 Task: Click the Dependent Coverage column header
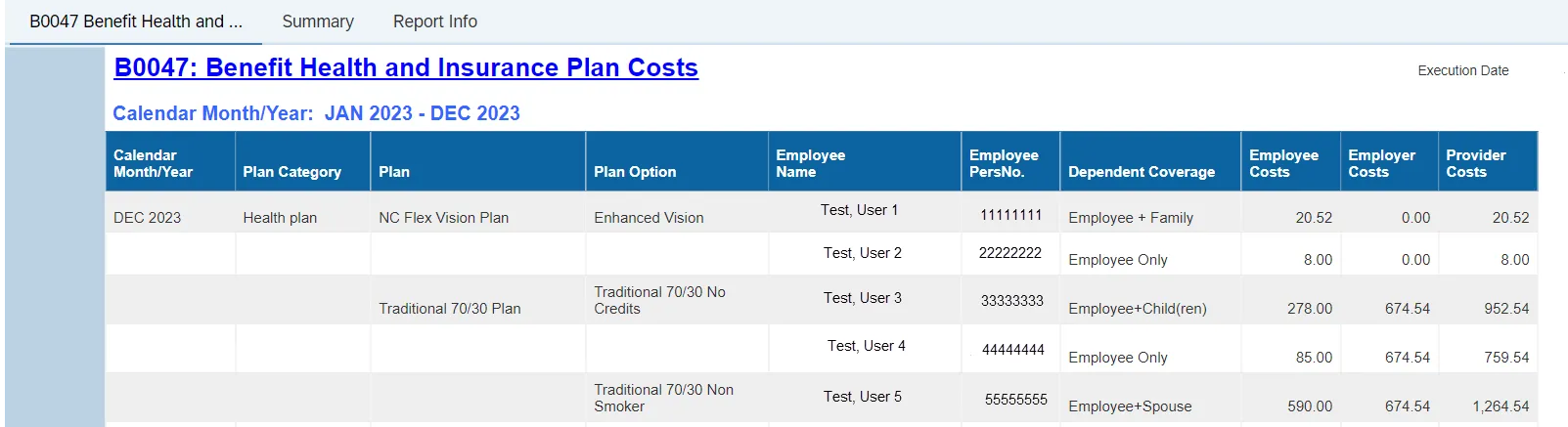(1142, 172)
